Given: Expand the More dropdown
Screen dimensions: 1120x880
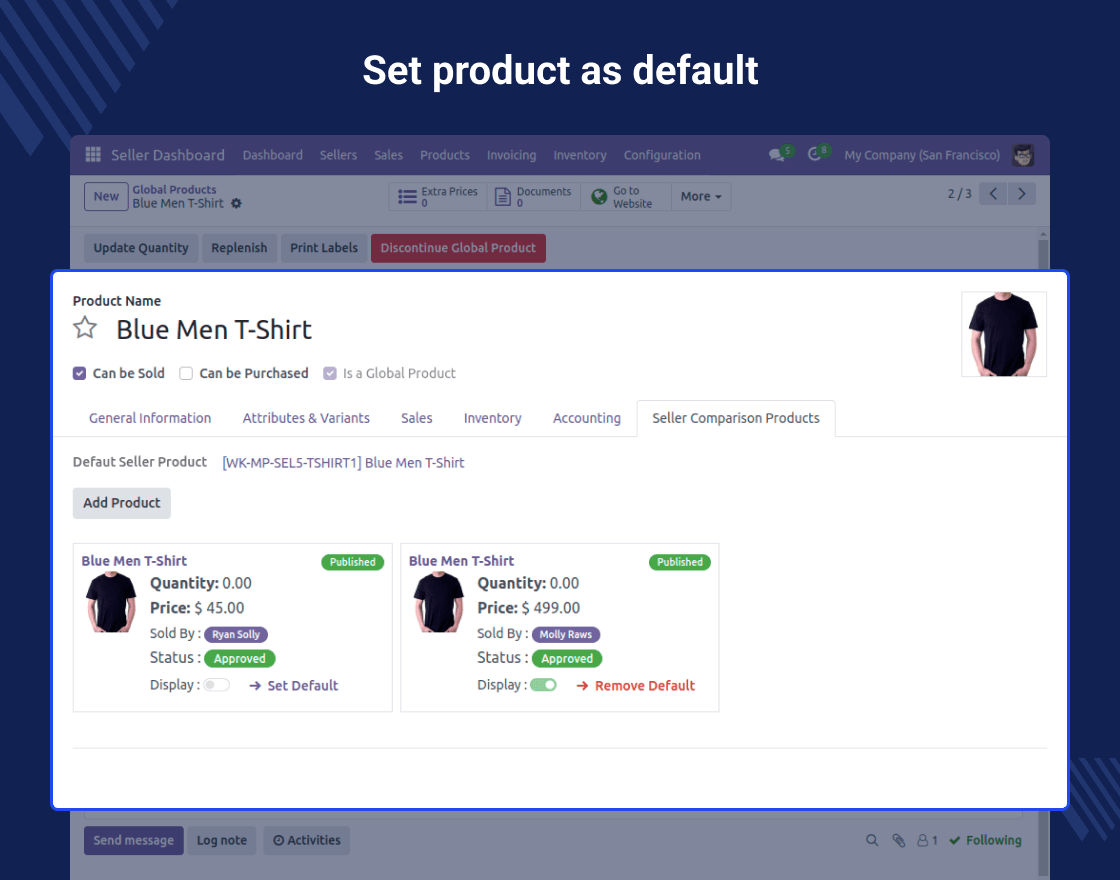Looking at the screenshot, I should point(701,196).
